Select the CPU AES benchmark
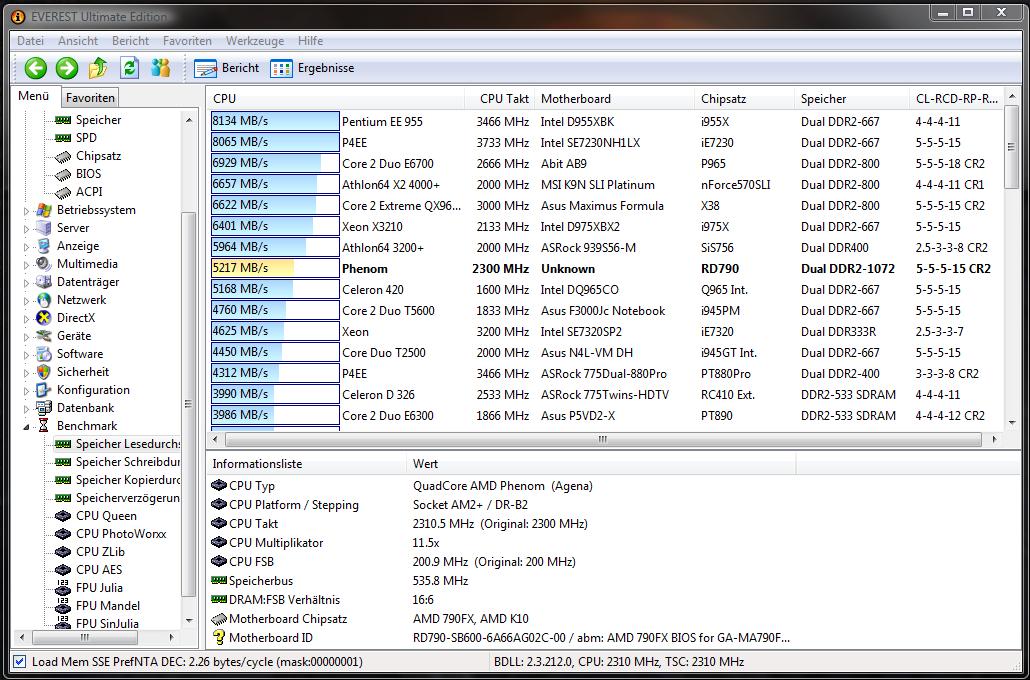Image resolution: width=1030 pixels, height=680 pixels. (x=99, y=570)
